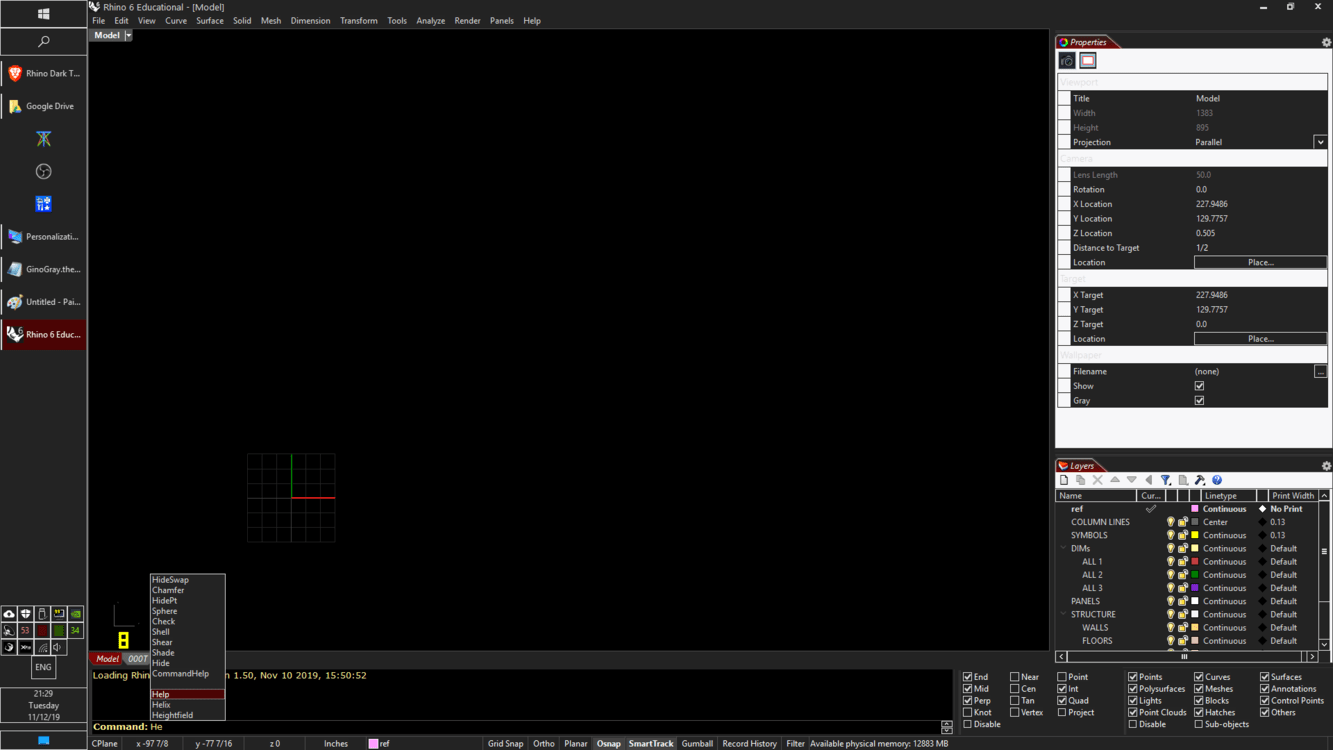Open the OneDrive cloud tray icon

point(9,614)
